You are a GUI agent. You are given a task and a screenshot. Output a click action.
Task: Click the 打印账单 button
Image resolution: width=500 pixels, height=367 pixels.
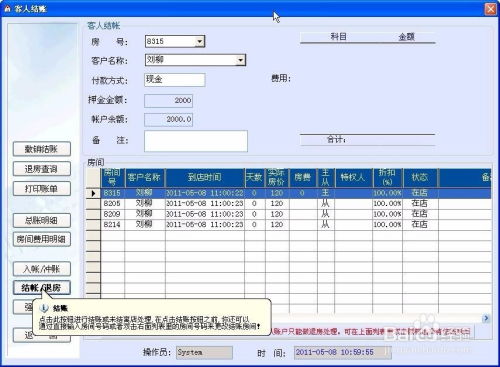(x=42, y=189)
